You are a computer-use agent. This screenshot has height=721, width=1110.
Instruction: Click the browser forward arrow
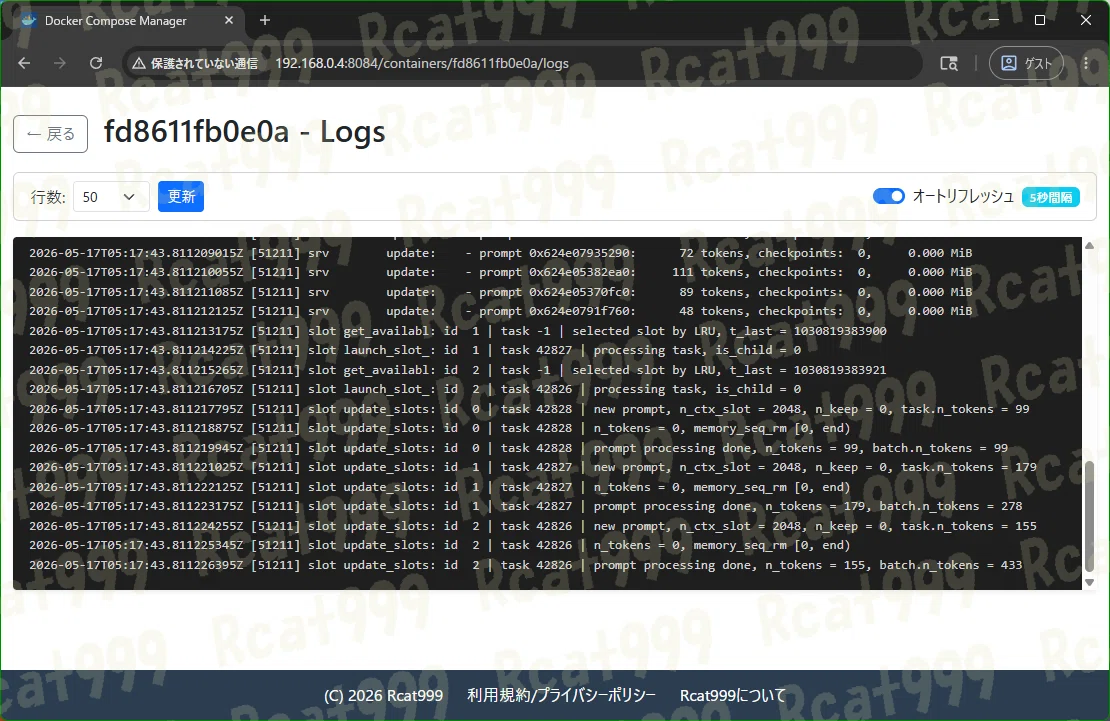pyautogui.click(x=60, y=63)
